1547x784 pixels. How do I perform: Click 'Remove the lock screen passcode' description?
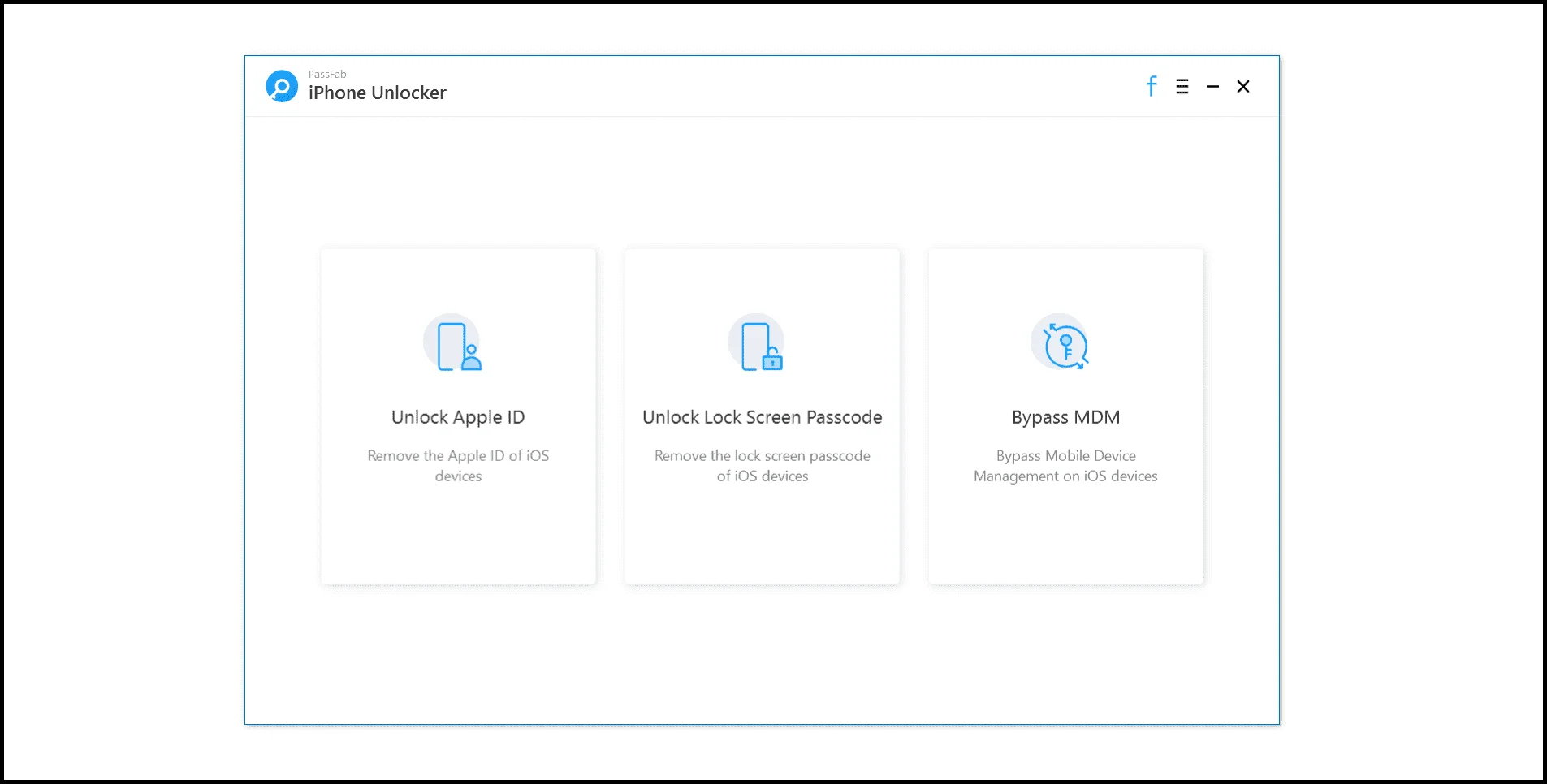[763, 466]
